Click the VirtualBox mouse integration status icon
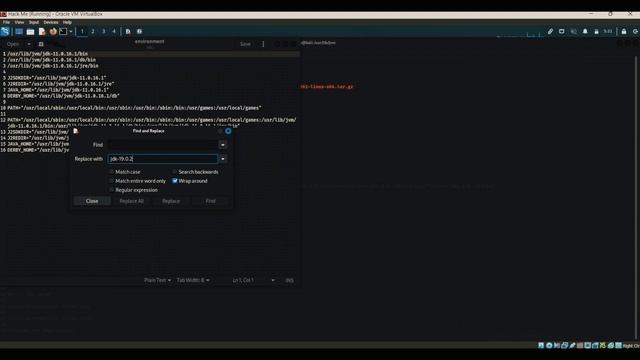 (611, 345)
